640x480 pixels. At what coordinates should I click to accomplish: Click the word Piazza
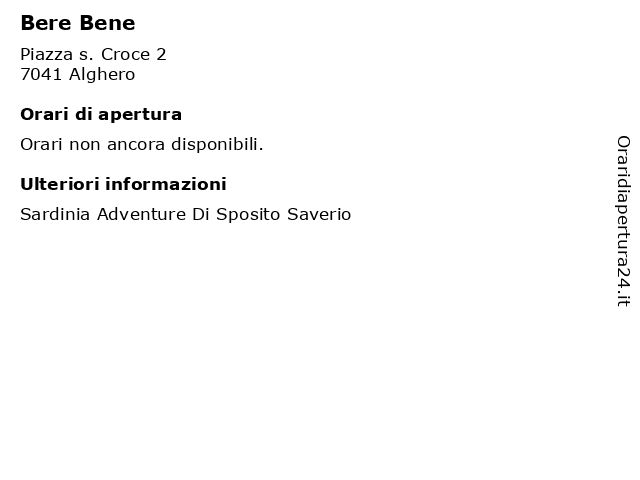pos(47,54)
